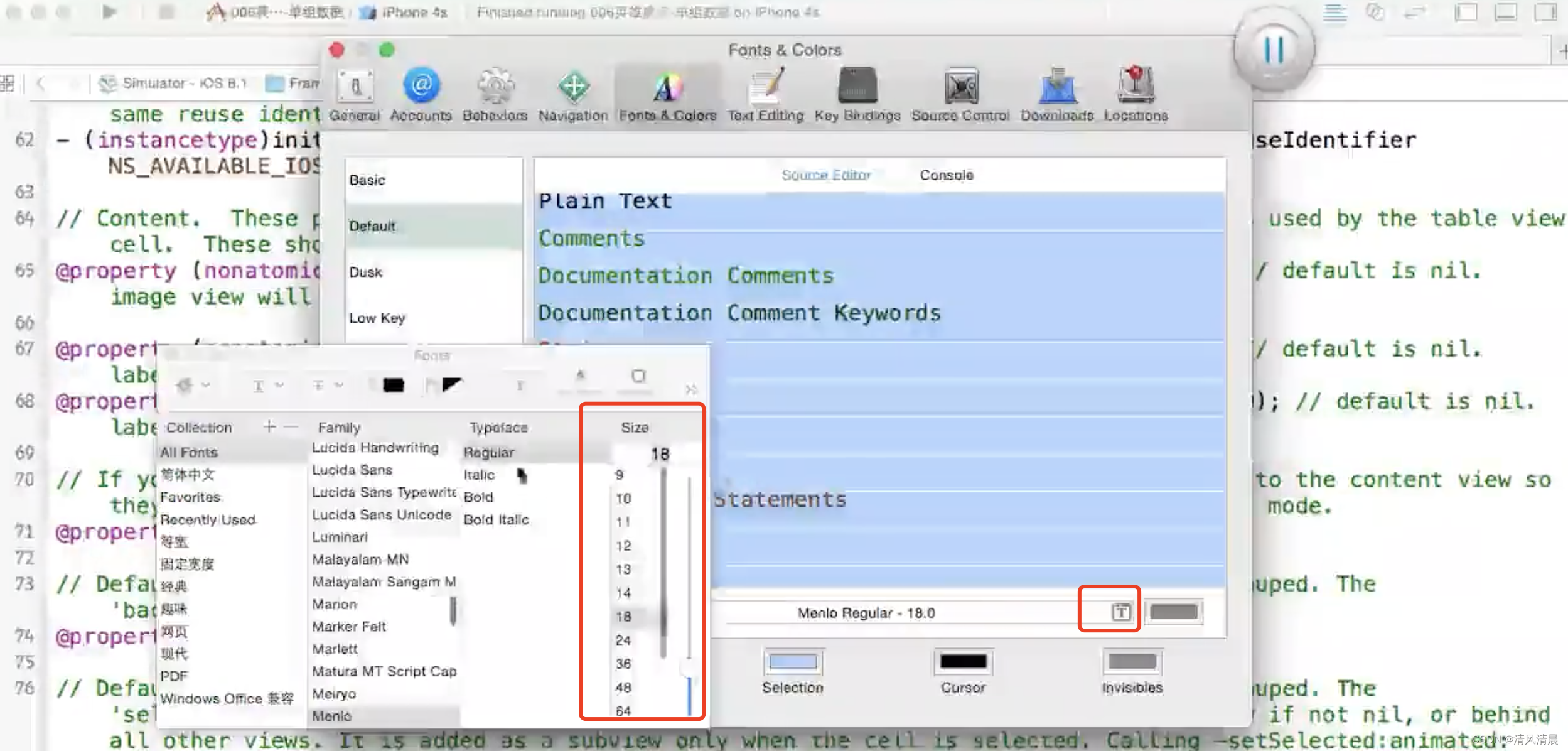This screenshot has width=1568, height=751.
Task: Open the Text Editing preferences pane
Action: (766, 95)
